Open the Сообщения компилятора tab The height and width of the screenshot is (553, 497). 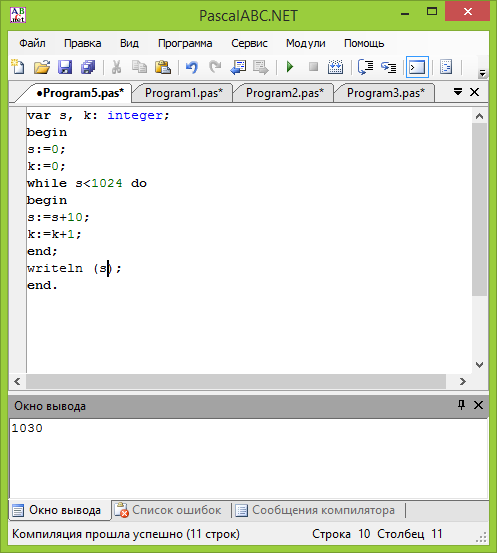[x=315, y=510]
